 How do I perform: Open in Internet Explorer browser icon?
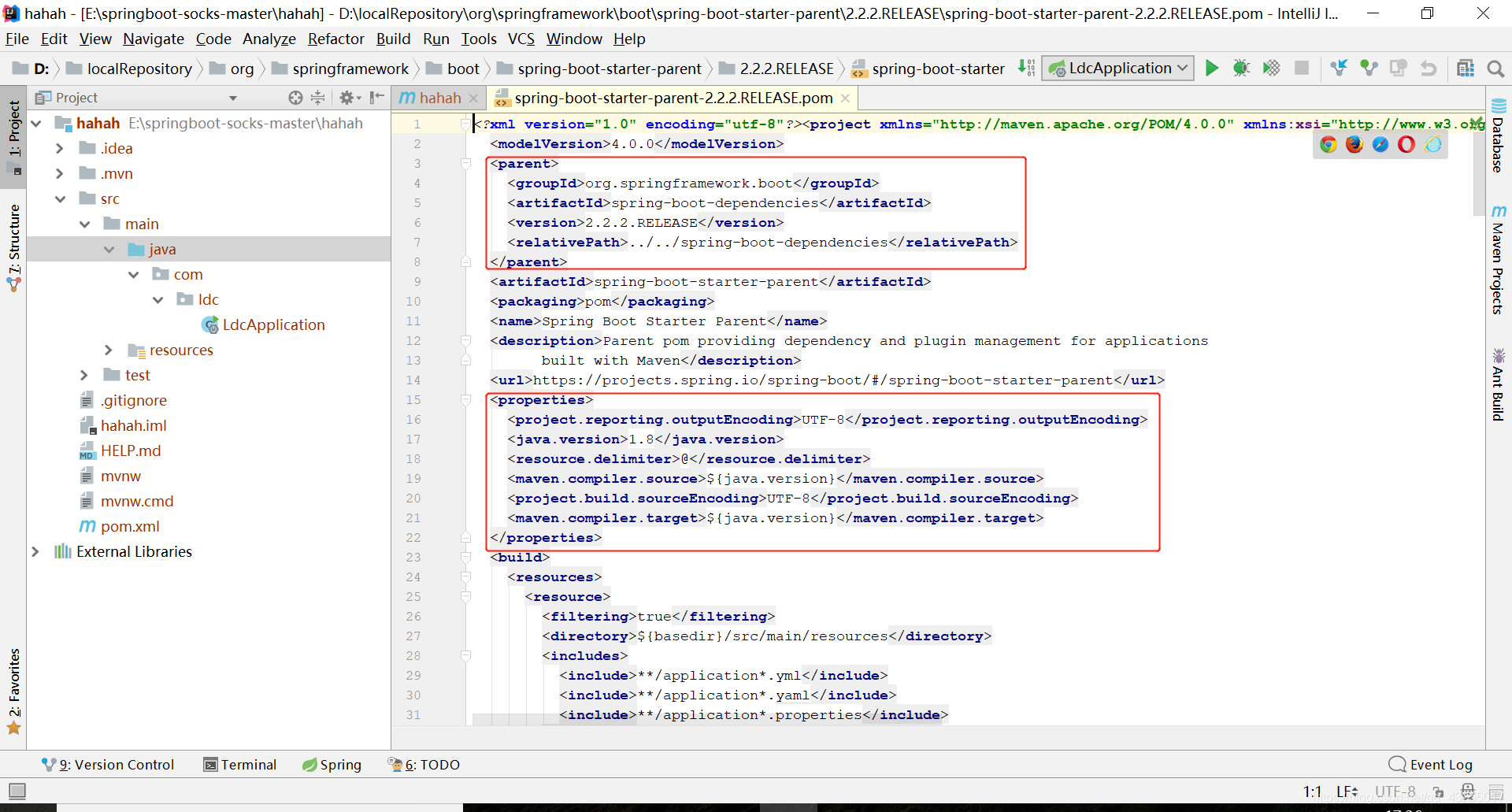tap(1433, 144)
